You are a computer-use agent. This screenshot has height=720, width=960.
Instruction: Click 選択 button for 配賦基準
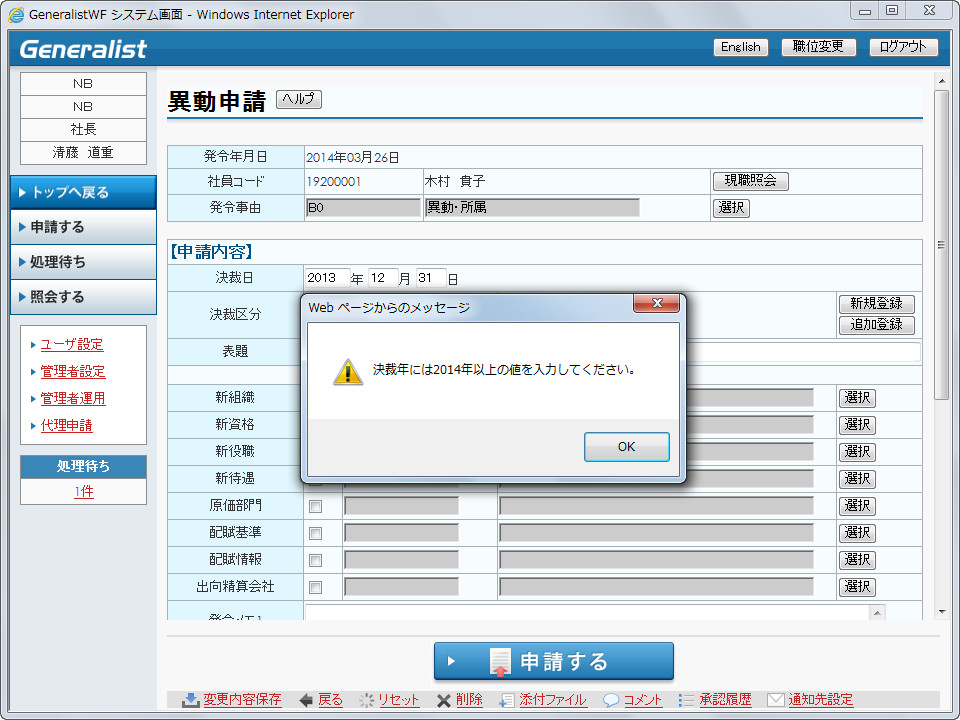tap(857, 533)
